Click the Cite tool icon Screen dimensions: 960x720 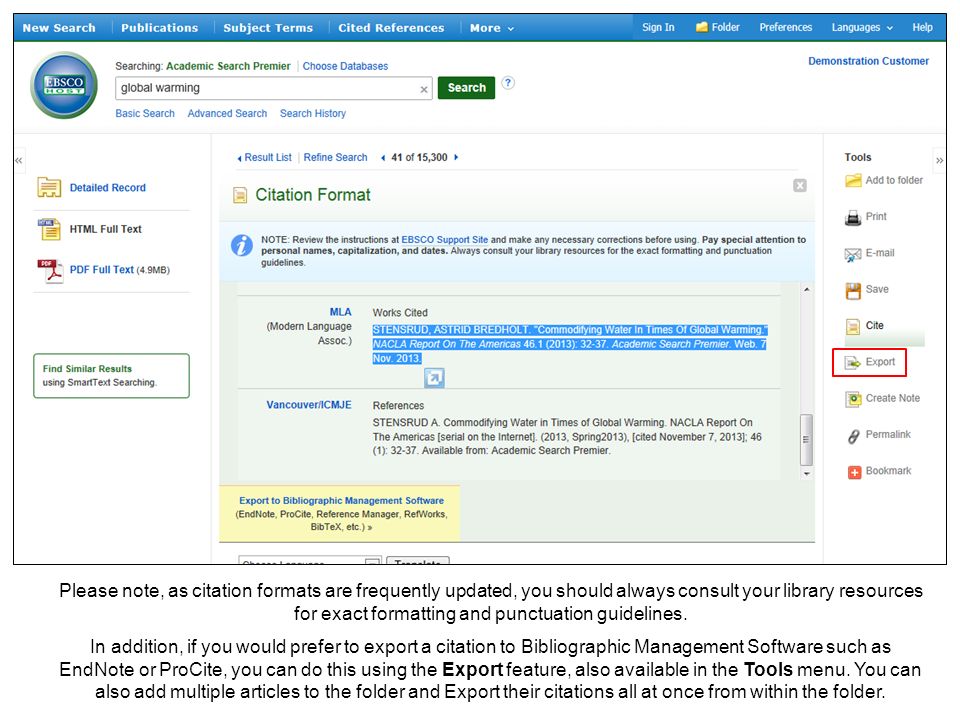[853, 326]
